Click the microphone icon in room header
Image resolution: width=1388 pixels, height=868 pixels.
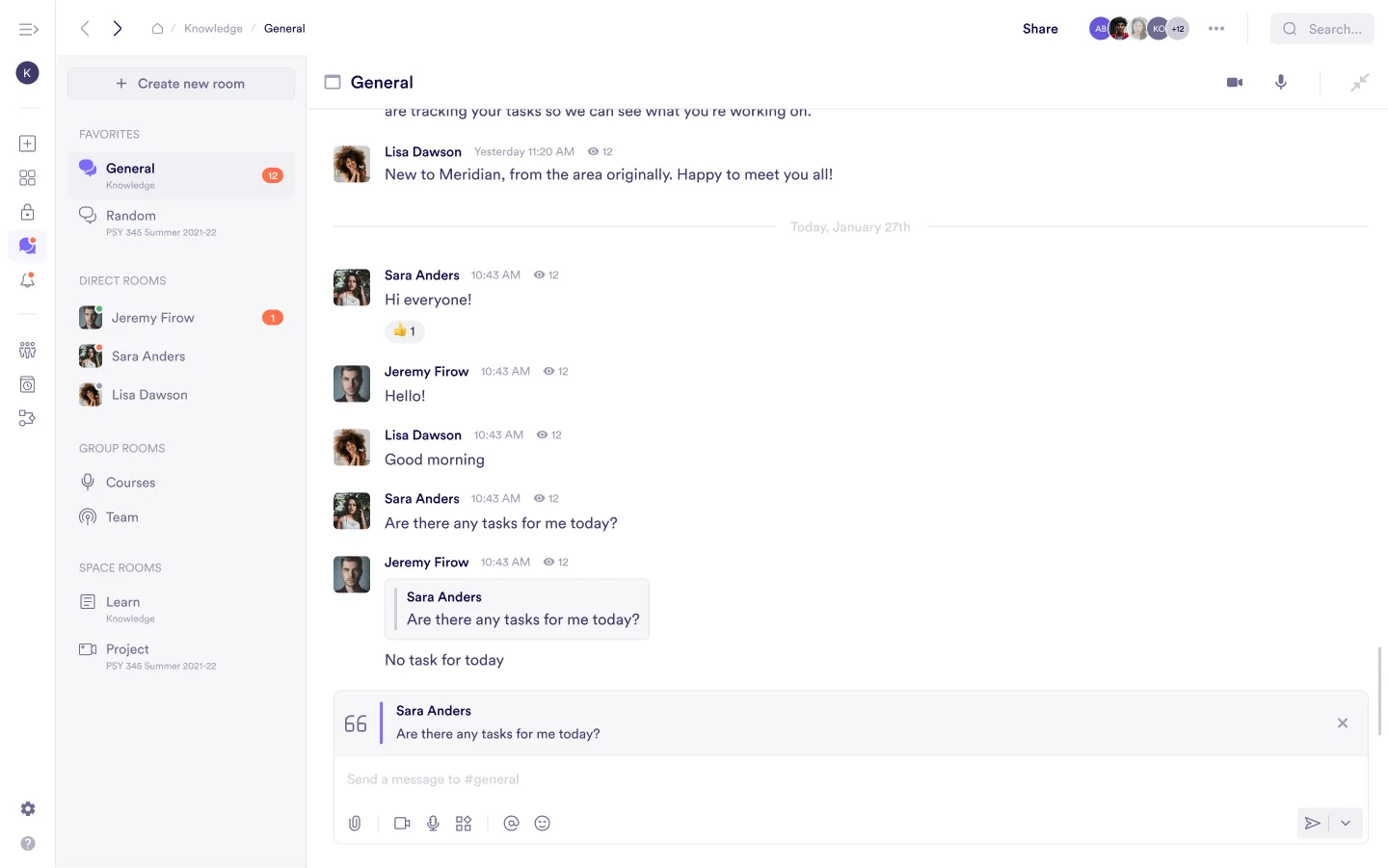[1281, 83]
